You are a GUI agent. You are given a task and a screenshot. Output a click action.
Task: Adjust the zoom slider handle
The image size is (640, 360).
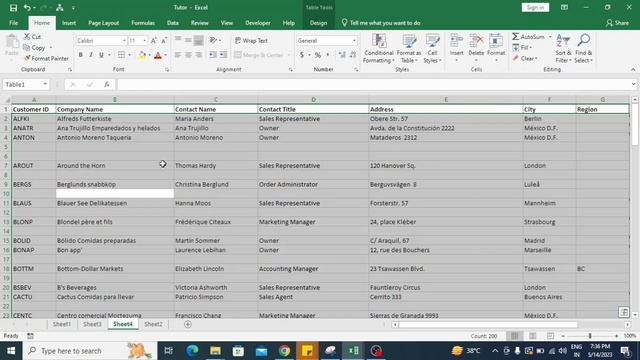pyautogui.click(x=590, y=336)
